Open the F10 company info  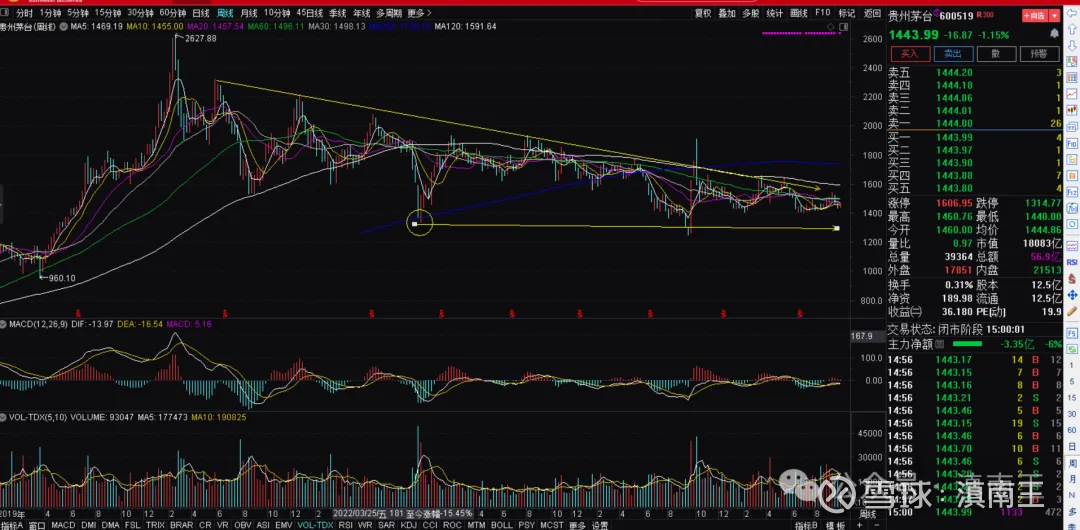(822, 13)
